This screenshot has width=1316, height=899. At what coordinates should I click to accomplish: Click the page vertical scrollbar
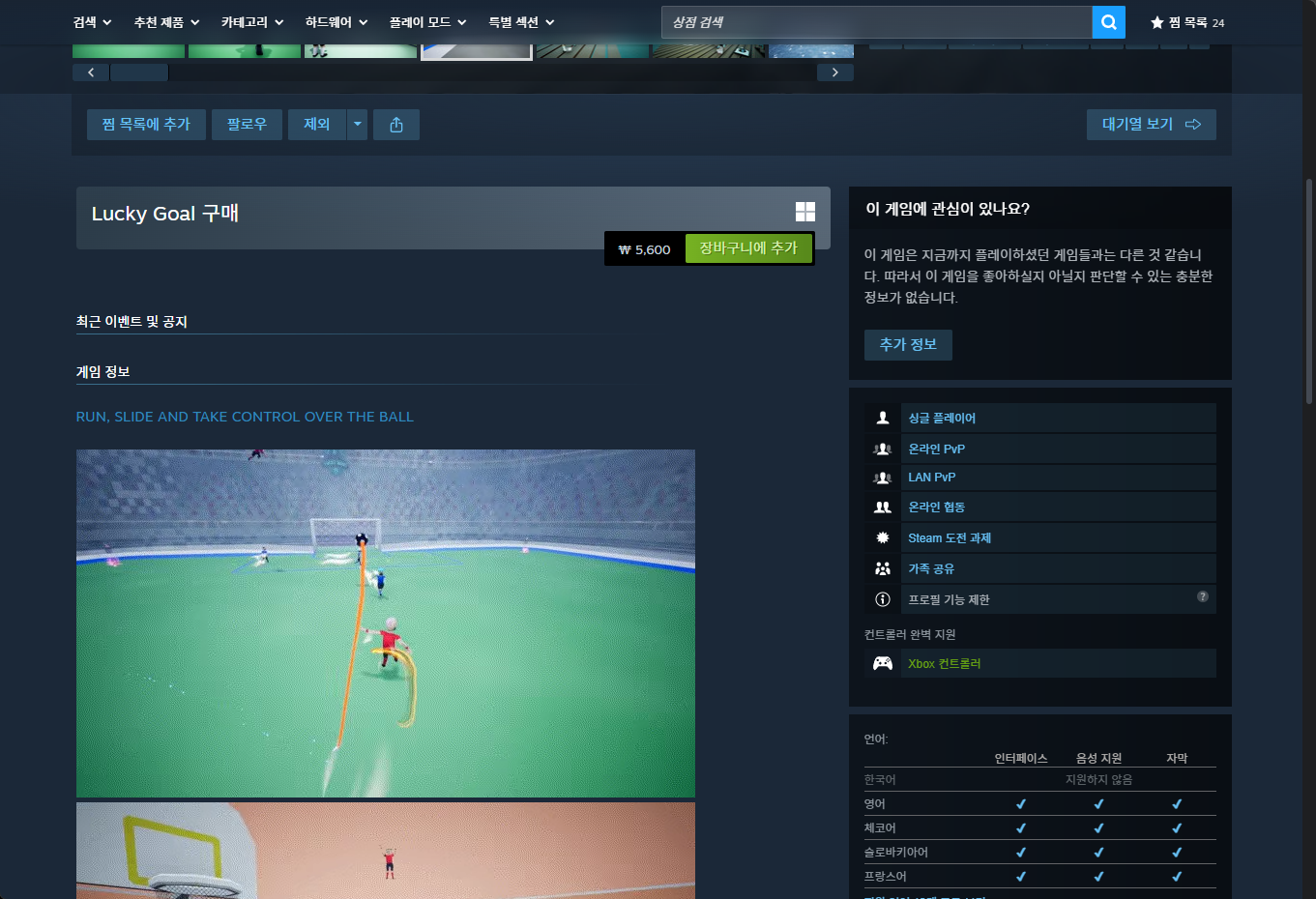pos(1309,290)
